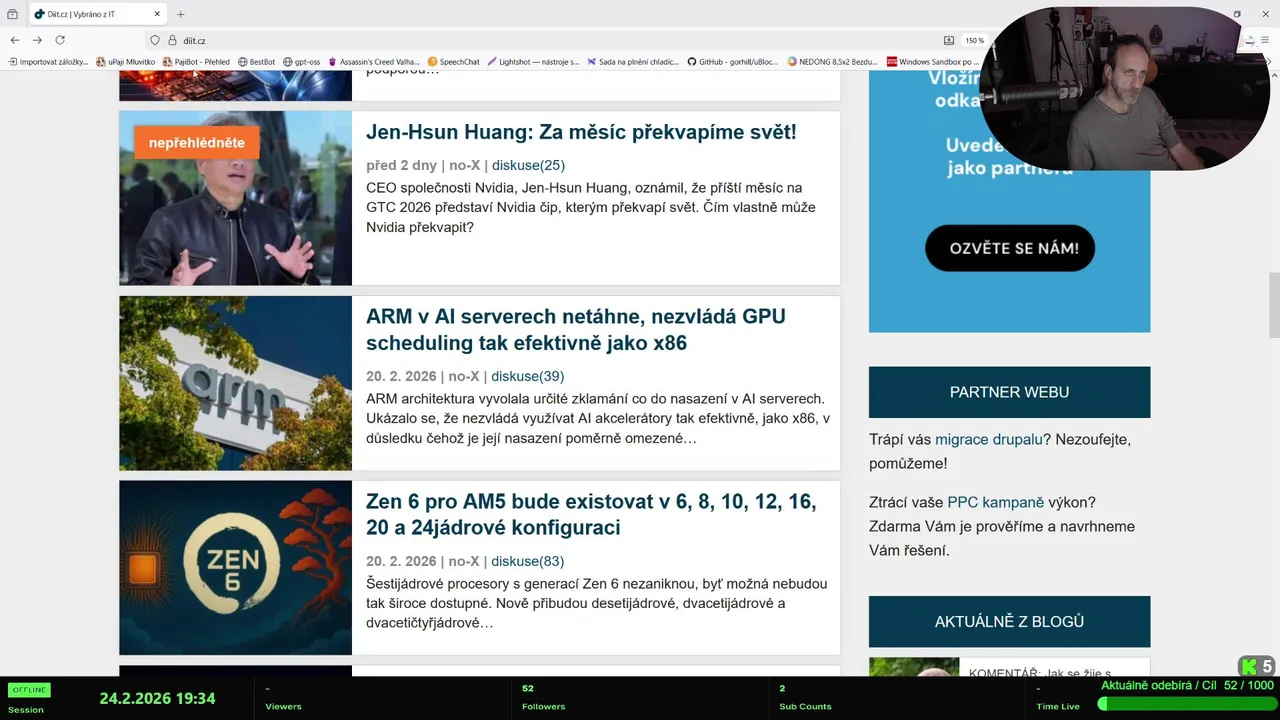Click the 24.2.2026 19:34 date text
The image size is (1280, 720).
click(157, 699)
